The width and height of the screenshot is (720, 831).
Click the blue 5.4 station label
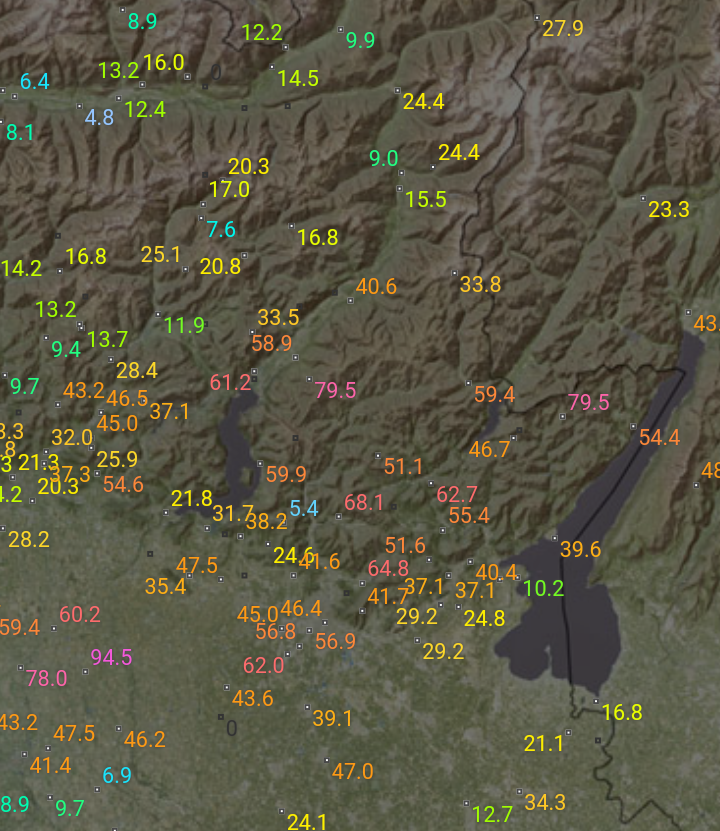(x=304, y=508)
